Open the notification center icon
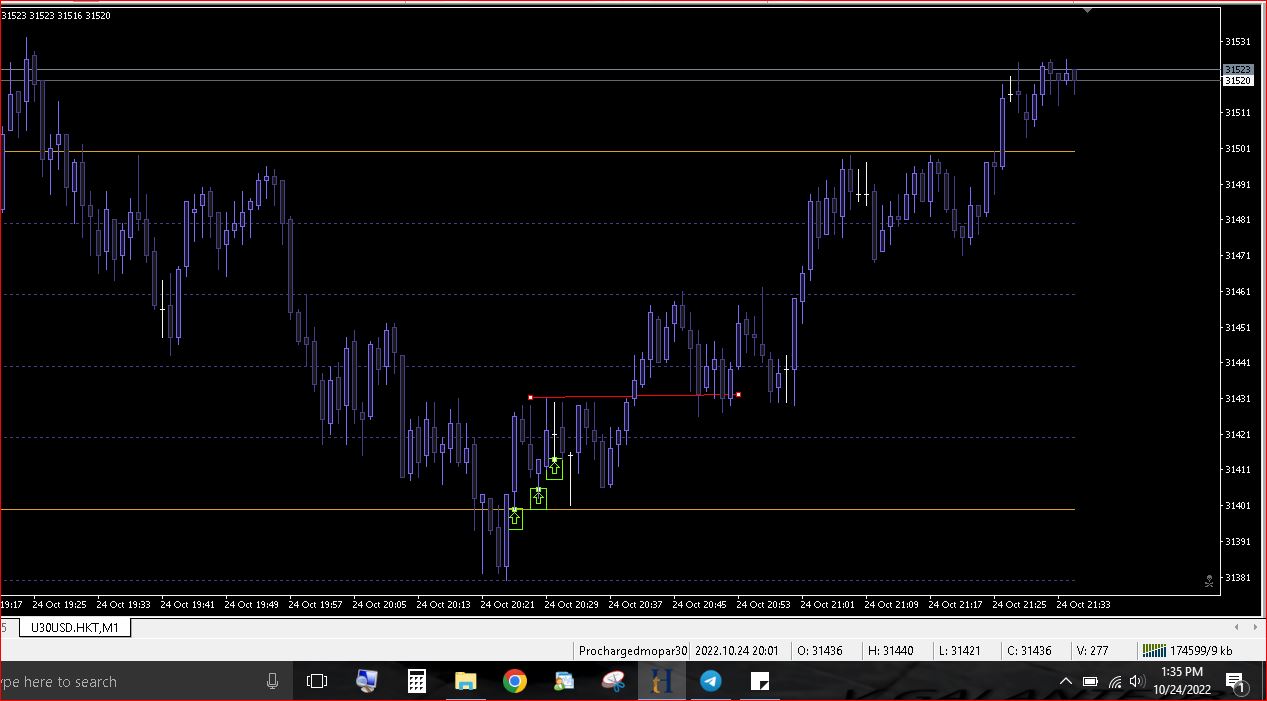 (x=1236, y=682)
